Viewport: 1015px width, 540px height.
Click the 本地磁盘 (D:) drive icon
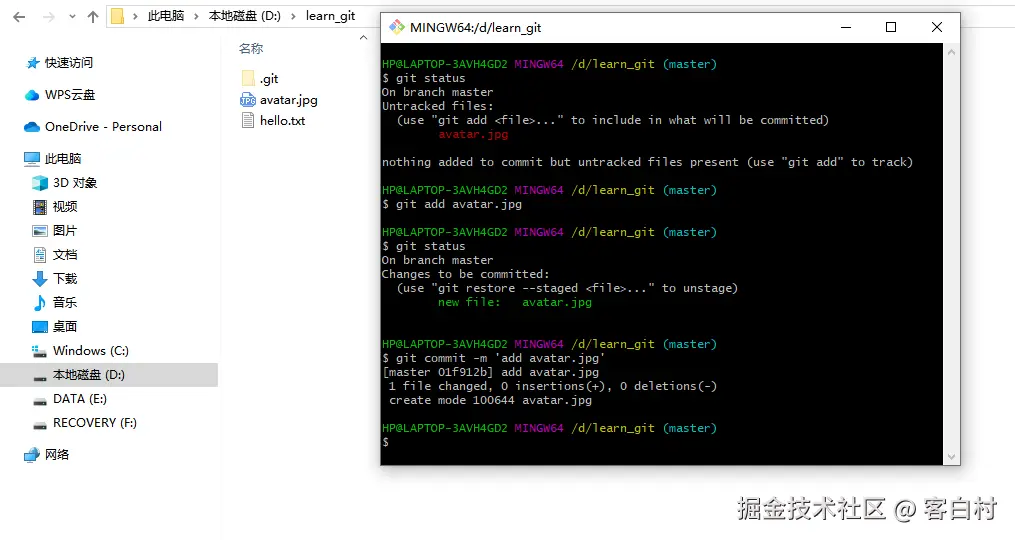[x=40, y=377]
